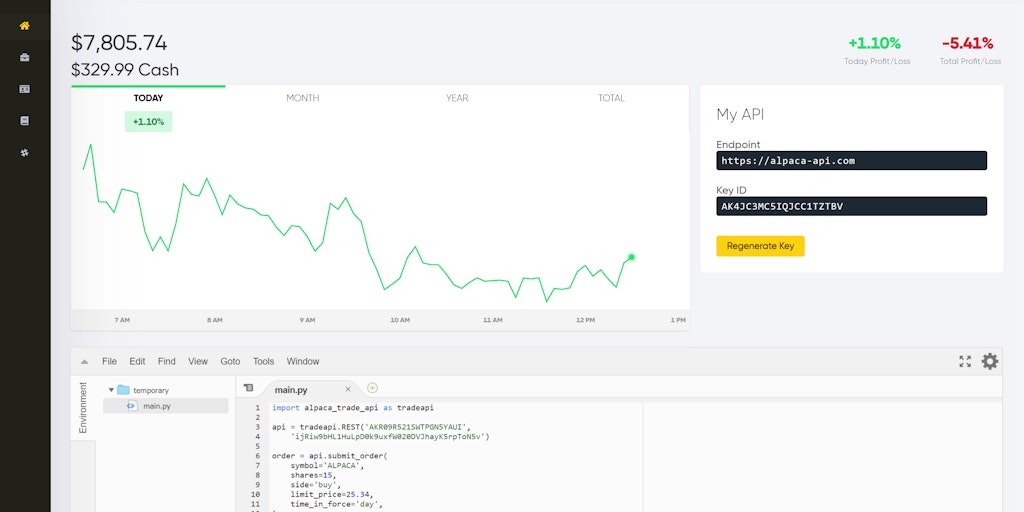Open the View menu
Screen dimensions: 1024x512
198,361
